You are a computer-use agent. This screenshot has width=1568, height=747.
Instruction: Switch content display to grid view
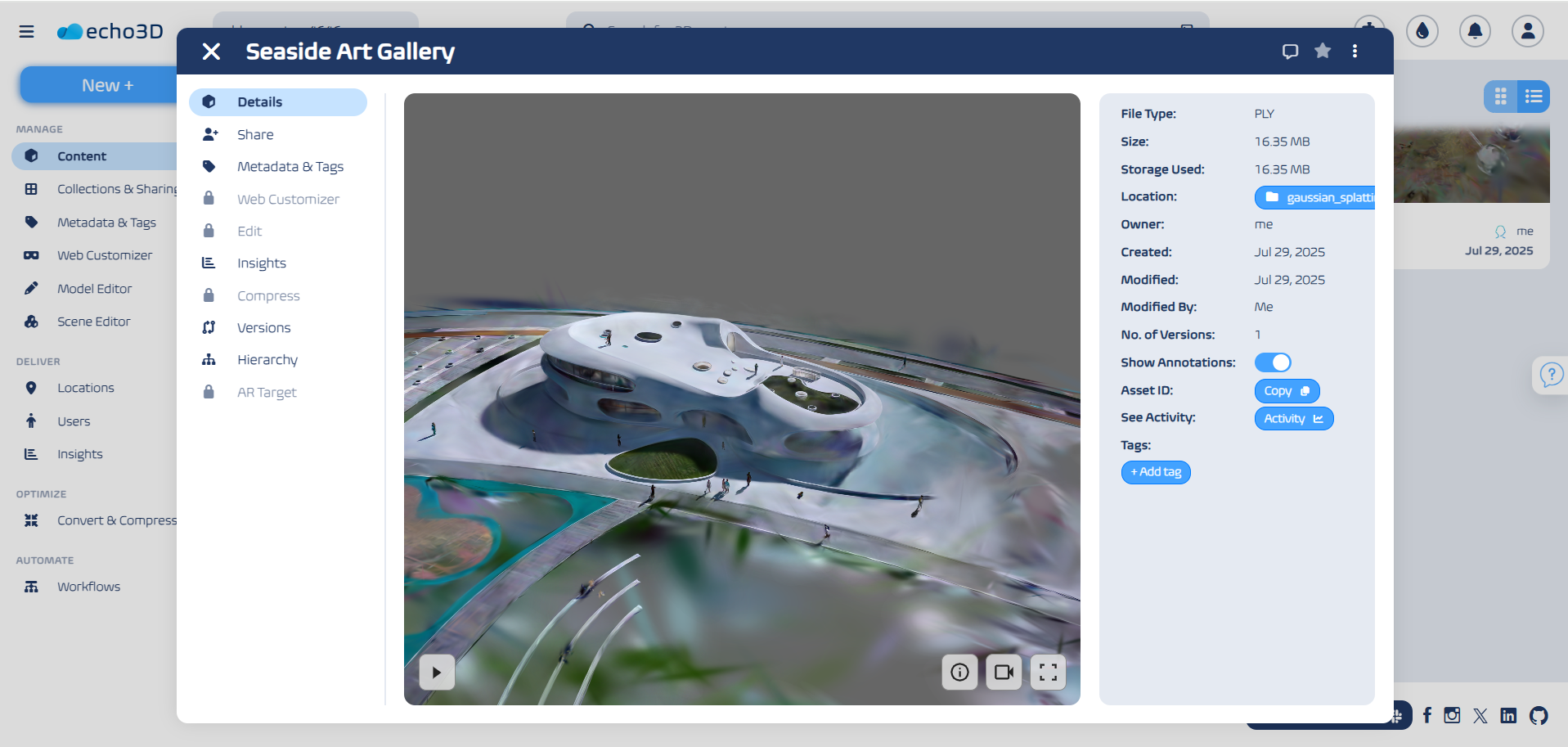click(1501, 96)
